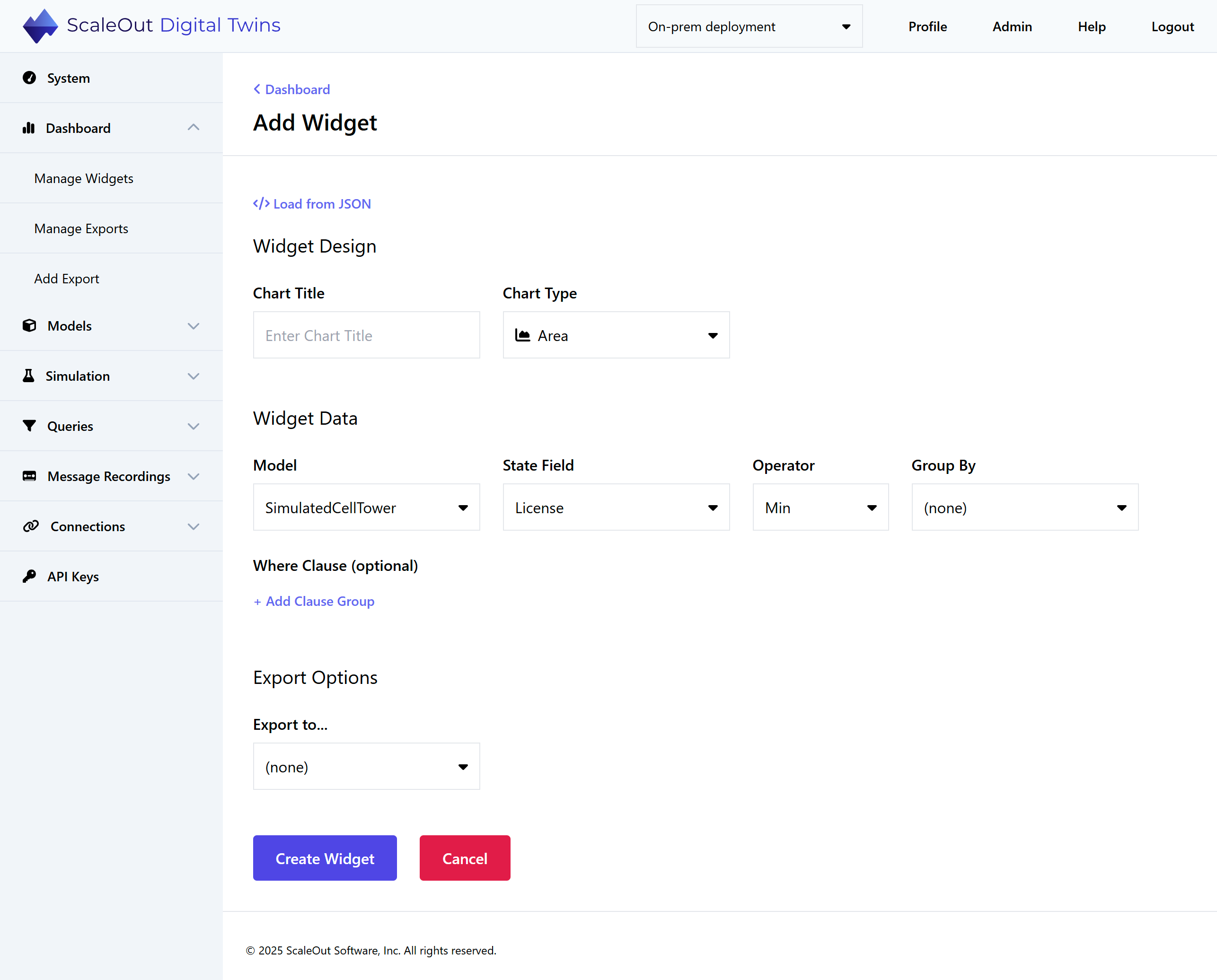Expand the Simulation sidebar section
This screenshot has width=1217, height=980.
[194, 376]
